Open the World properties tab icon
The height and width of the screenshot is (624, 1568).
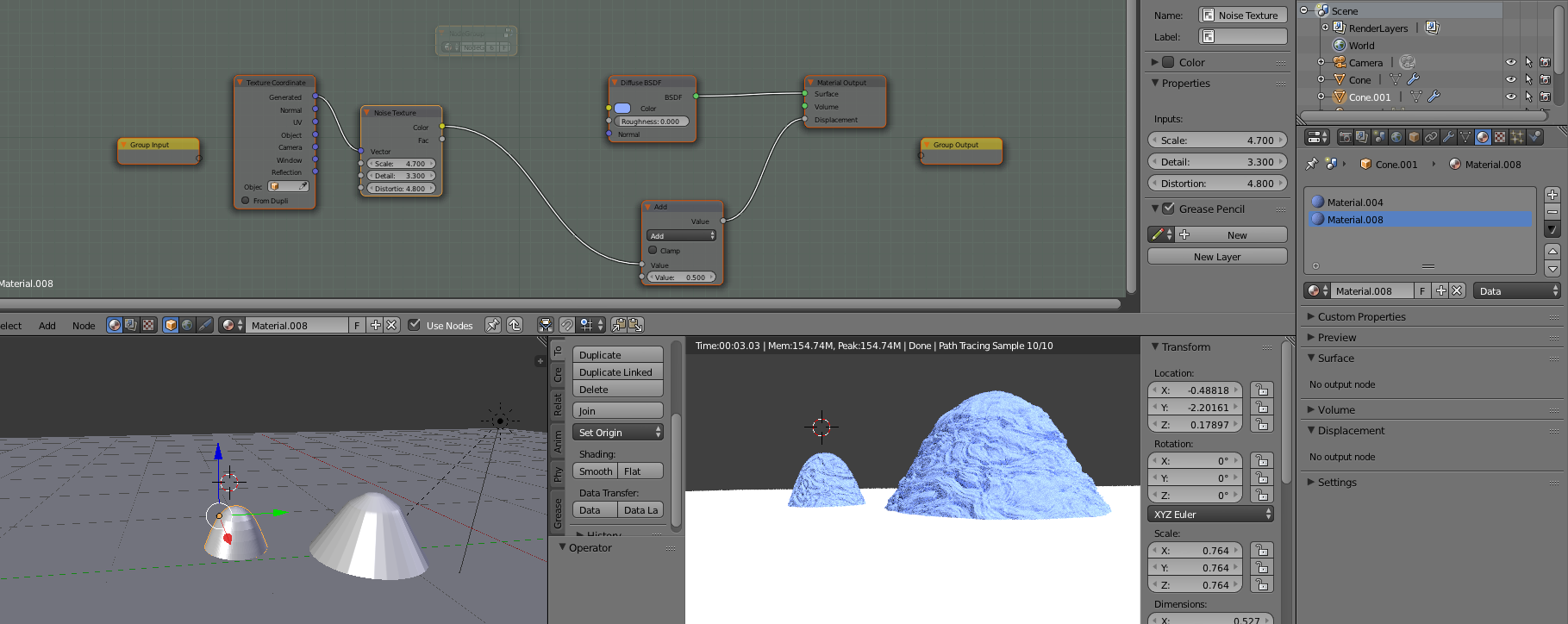click(1396, 137)
